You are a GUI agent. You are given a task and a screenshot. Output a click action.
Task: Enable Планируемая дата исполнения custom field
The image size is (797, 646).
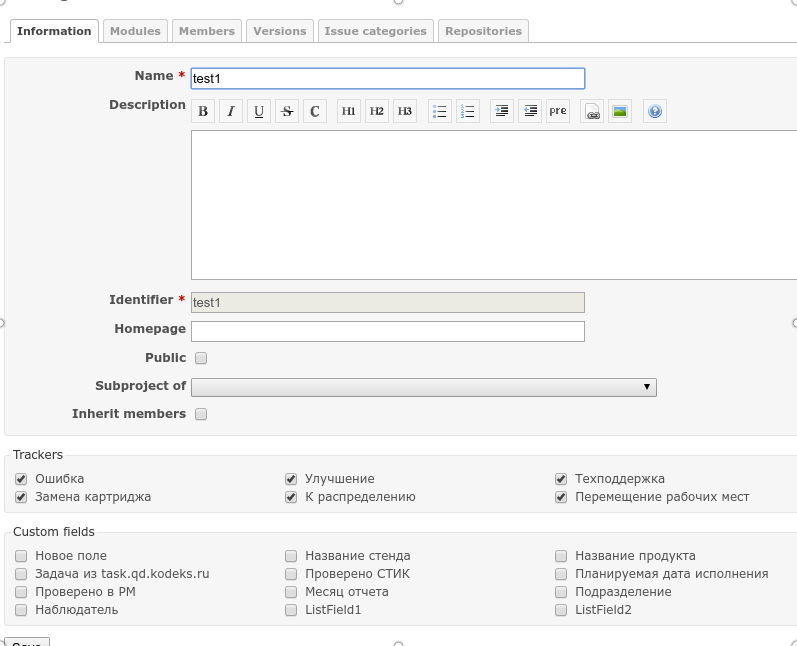[561, 574]
